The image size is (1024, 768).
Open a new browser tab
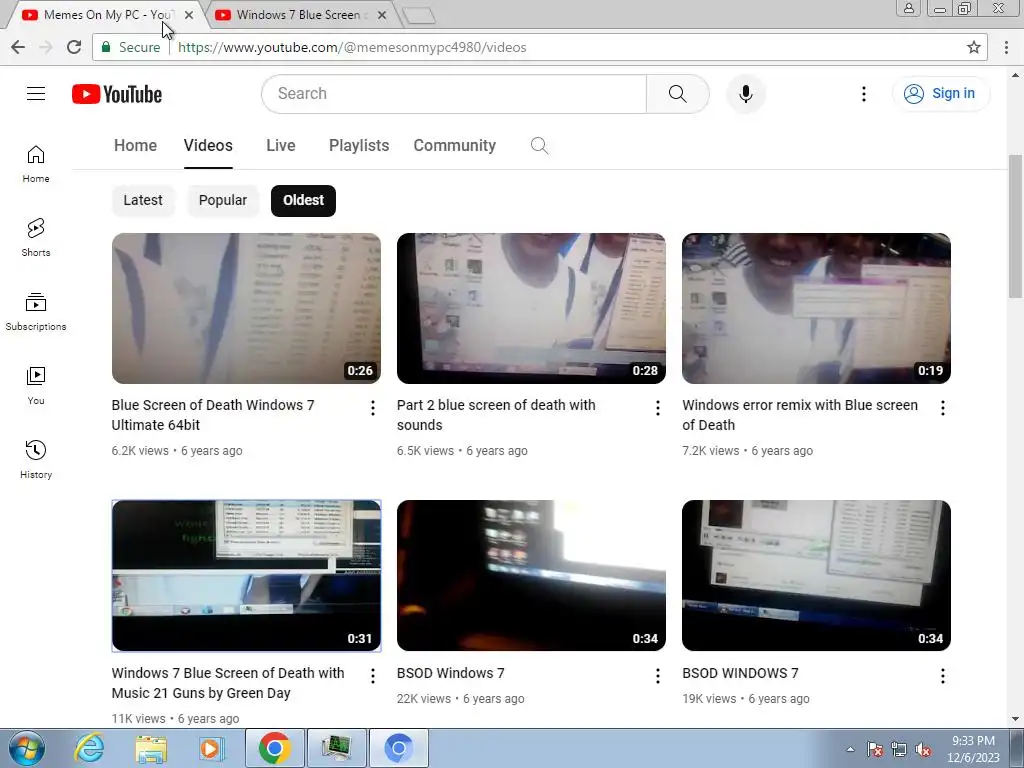[x=419, y=16]
